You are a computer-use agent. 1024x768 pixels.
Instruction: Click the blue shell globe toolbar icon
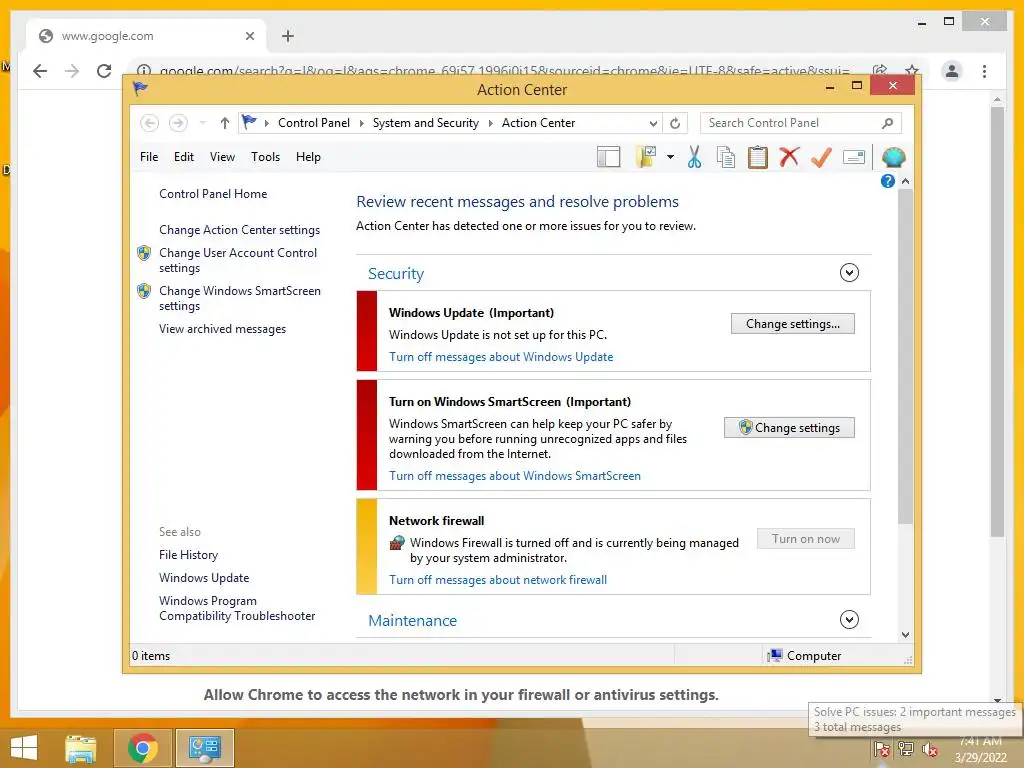coord(893,157)
